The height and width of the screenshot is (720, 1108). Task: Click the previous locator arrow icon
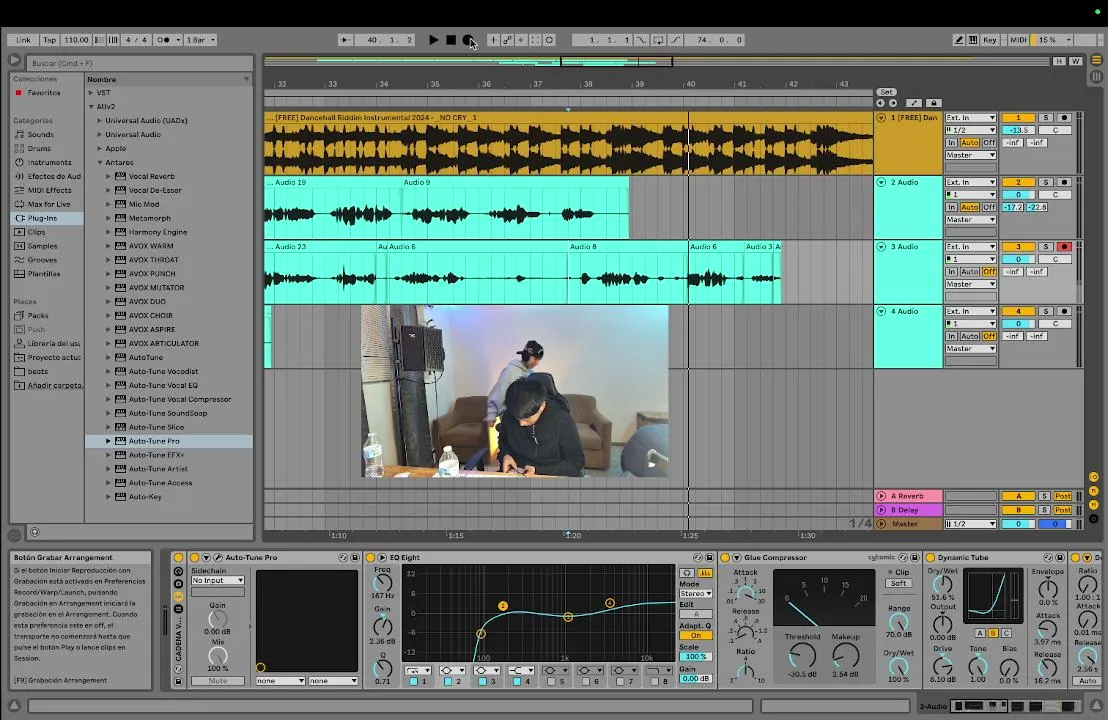coord(880,103)
